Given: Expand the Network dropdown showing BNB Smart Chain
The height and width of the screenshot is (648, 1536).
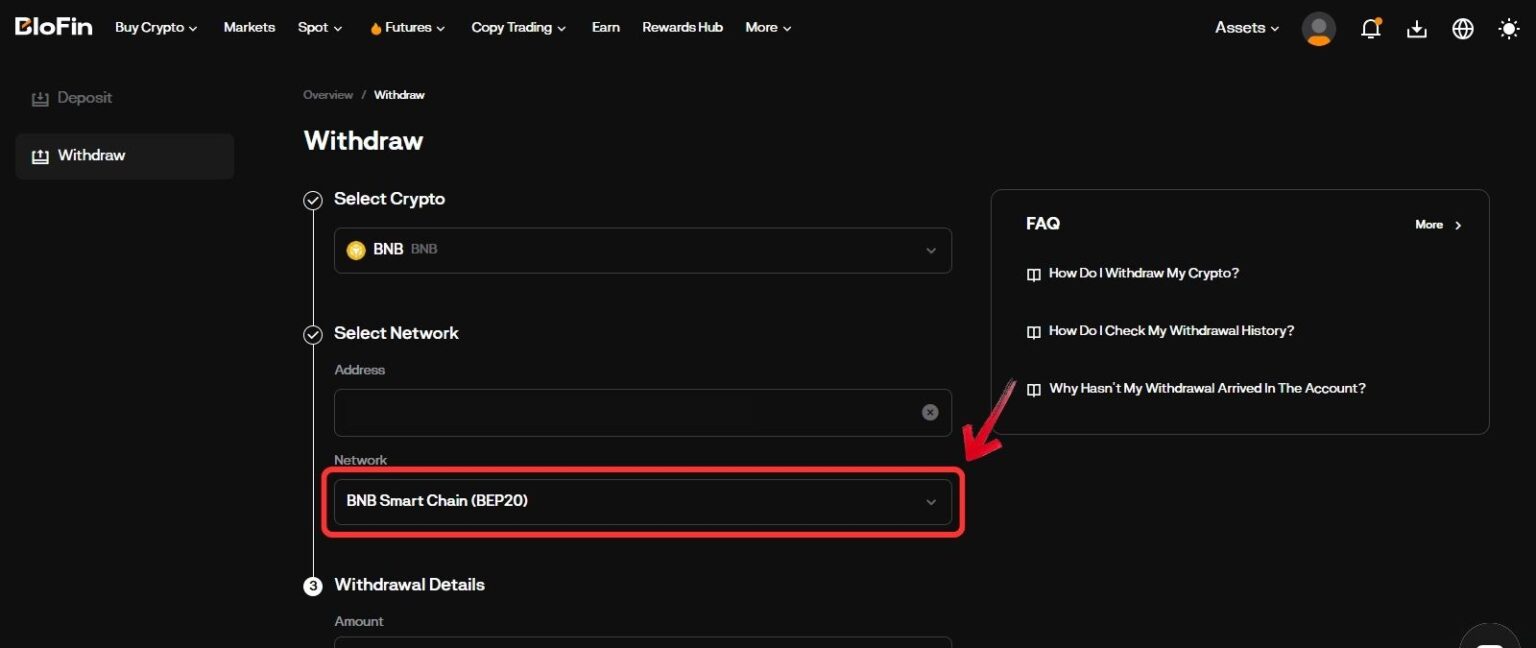Looking at the screenshot, I should tap(643, 501).
